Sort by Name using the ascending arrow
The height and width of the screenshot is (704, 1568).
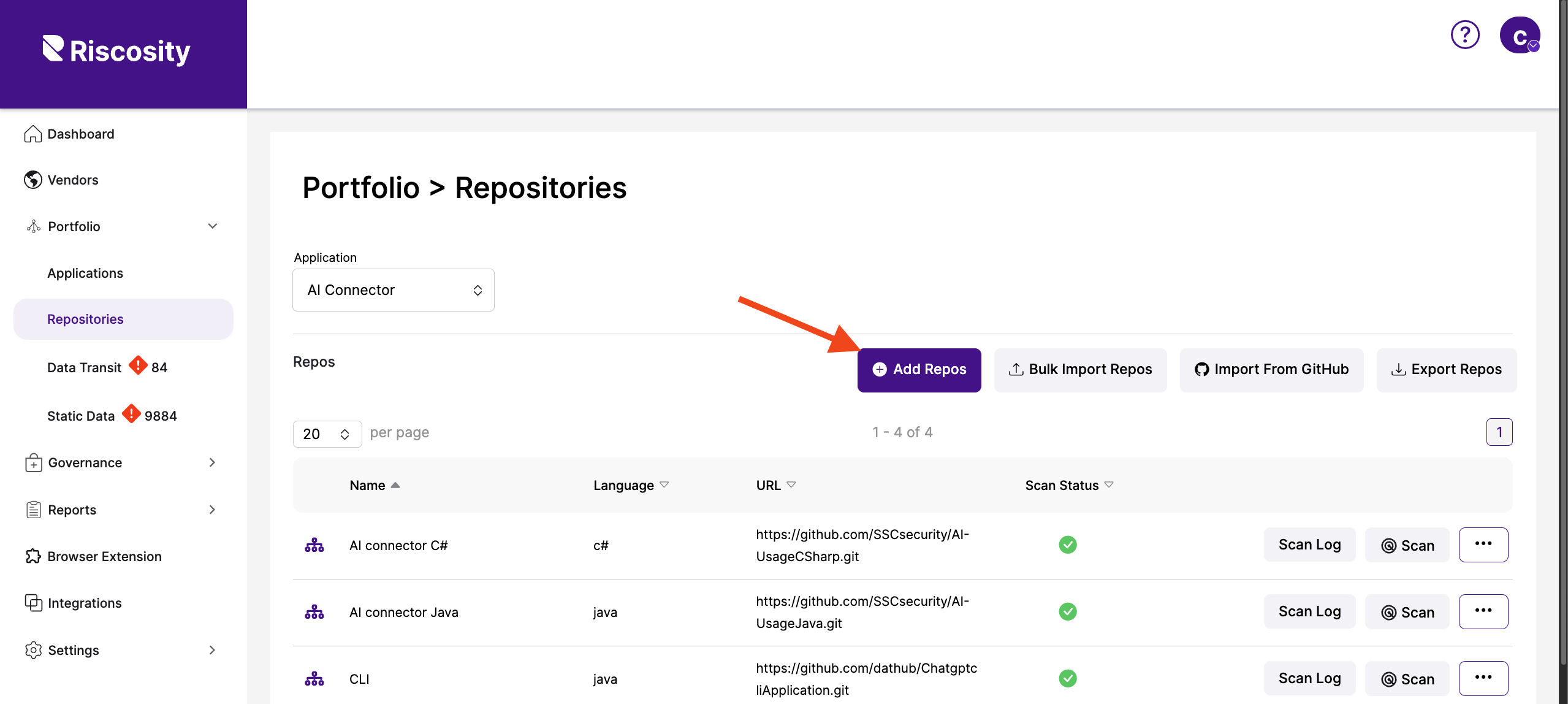pos(395,485)
